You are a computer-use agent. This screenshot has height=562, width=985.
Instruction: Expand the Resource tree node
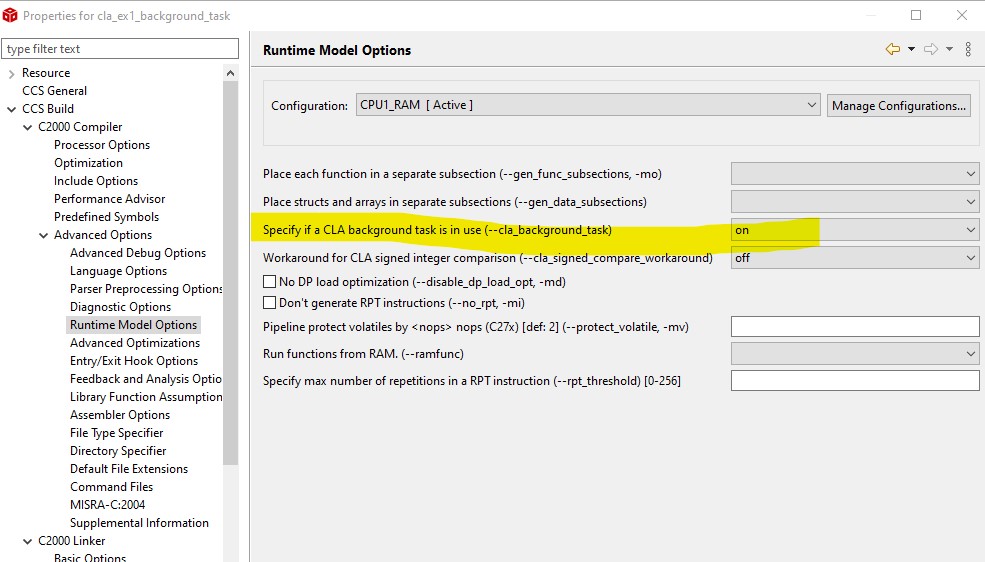12,73
